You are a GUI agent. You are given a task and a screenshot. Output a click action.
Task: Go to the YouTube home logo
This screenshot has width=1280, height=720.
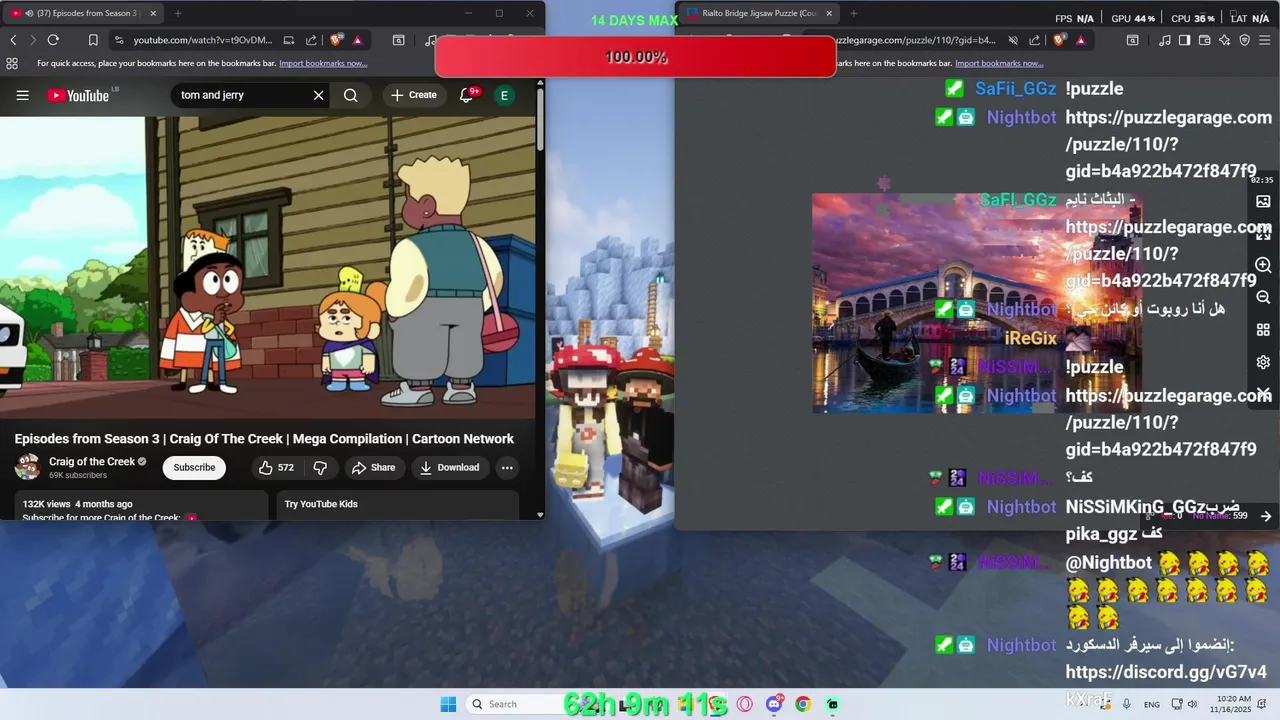[x=78, y=95]
